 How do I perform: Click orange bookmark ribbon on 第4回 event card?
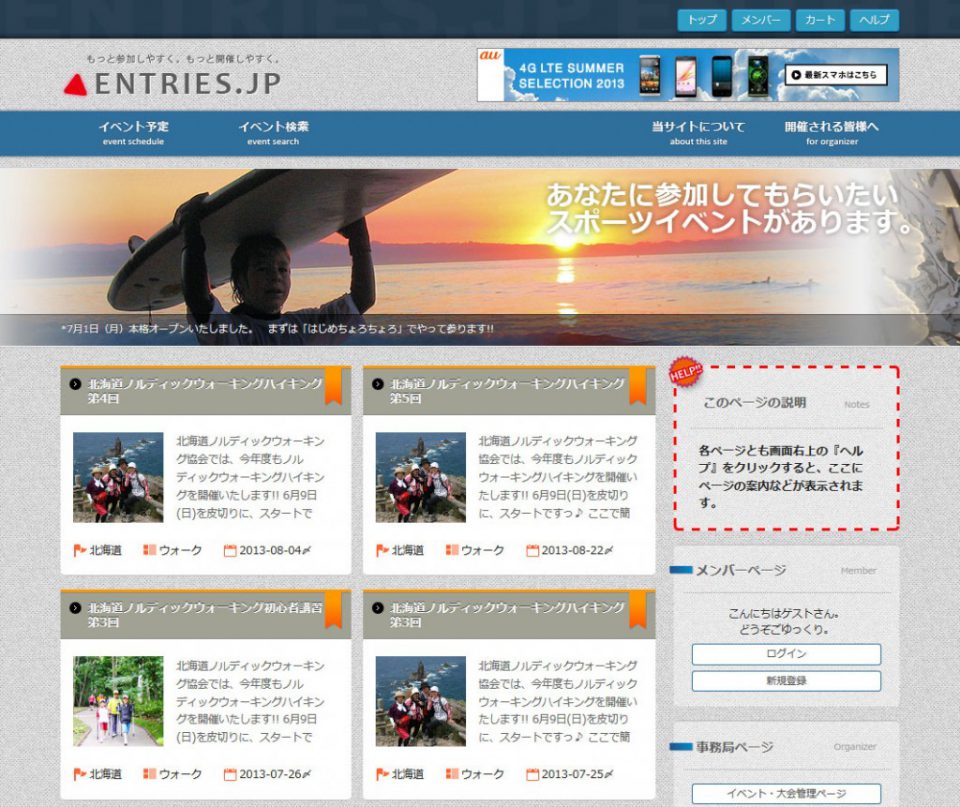[x=333, y=386]
